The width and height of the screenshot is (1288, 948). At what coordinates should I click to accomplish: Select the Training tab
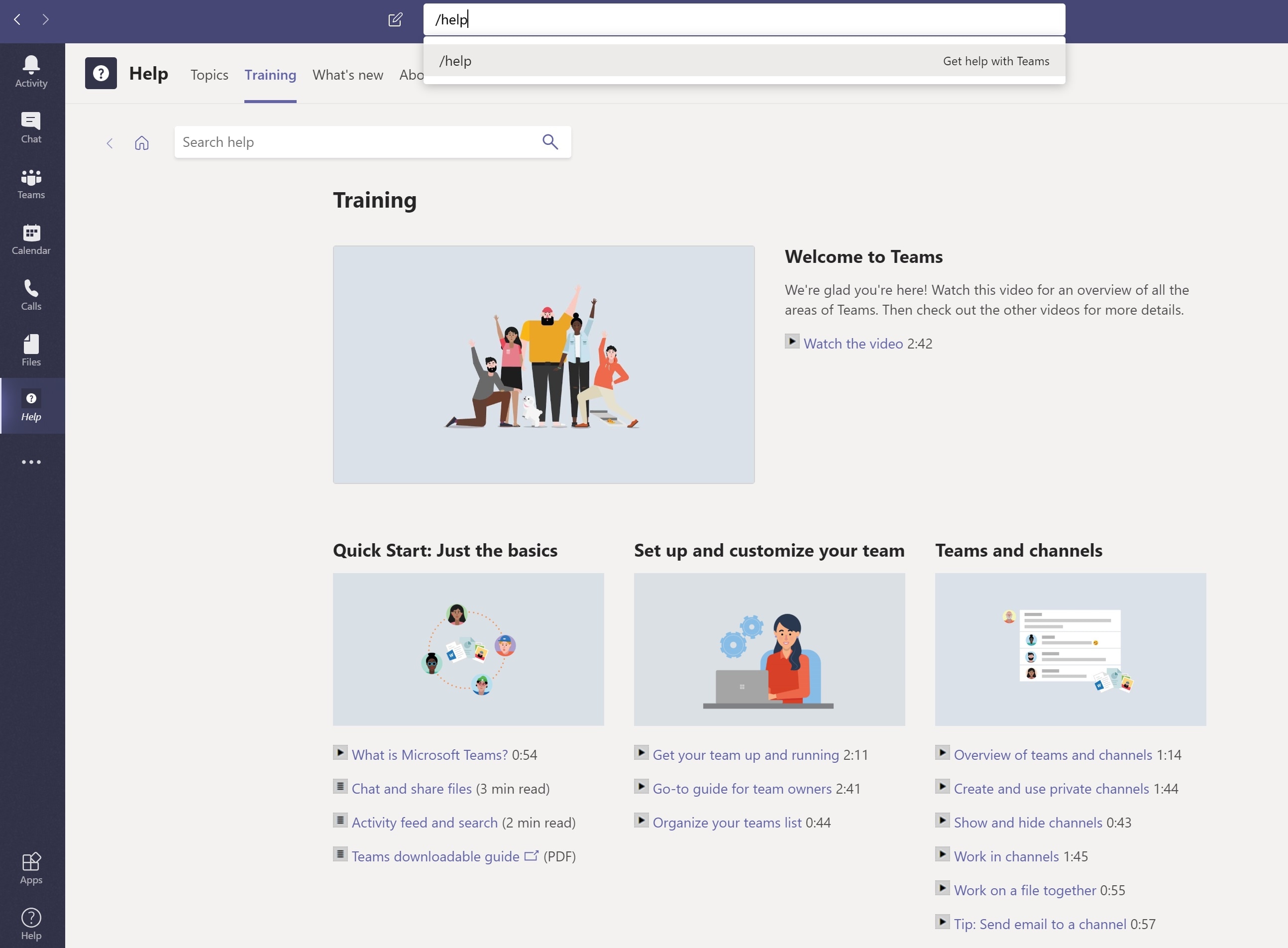(270, 75)
